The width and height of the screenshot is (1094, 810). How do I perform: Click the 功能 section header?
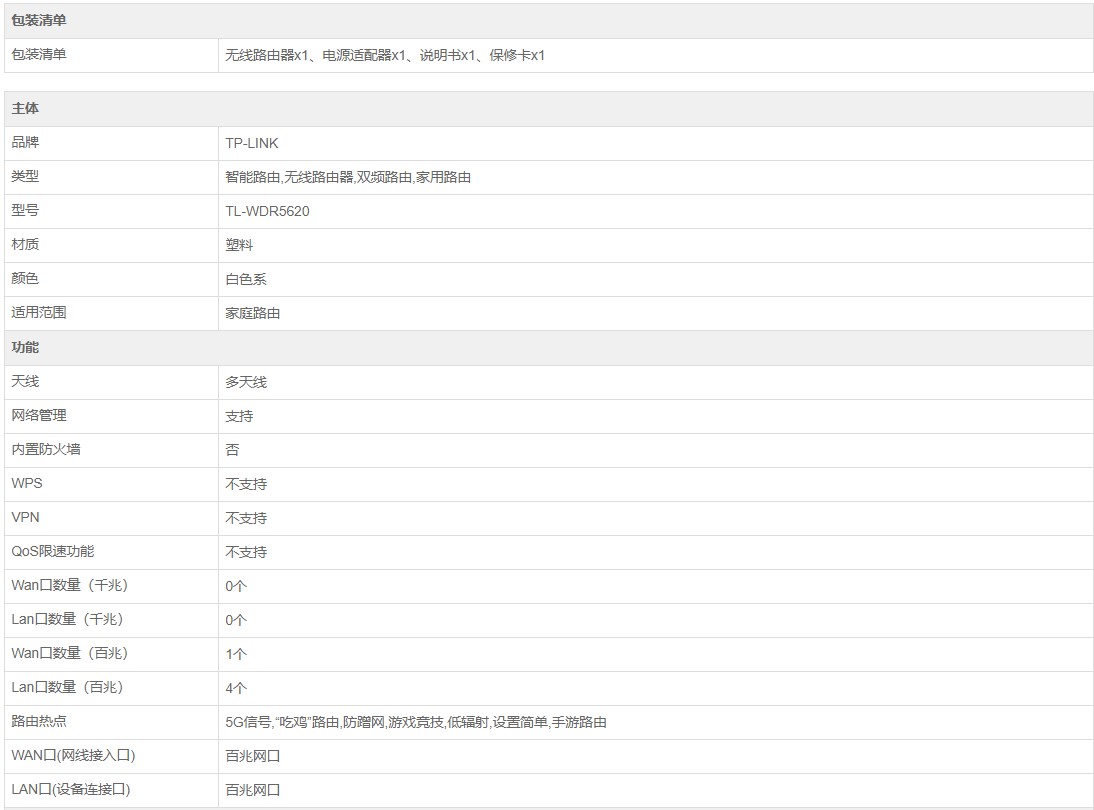25,347
